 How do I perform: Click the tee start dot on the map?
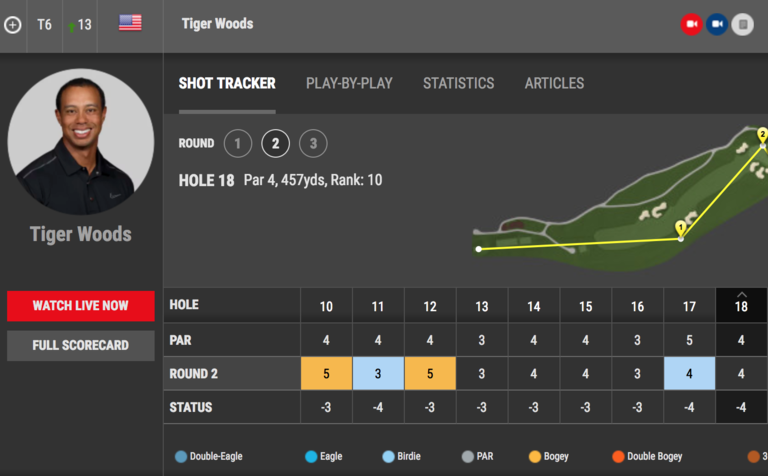479,249
